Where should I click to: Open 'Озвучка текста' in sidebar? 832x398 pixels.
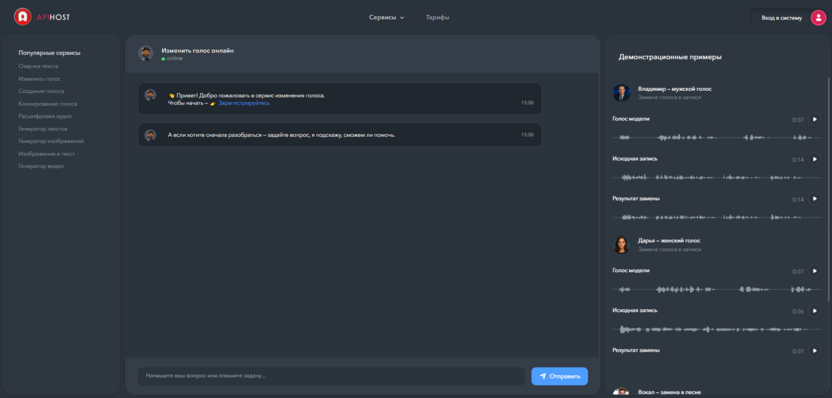pyautogui.click(x=38, y=66)
